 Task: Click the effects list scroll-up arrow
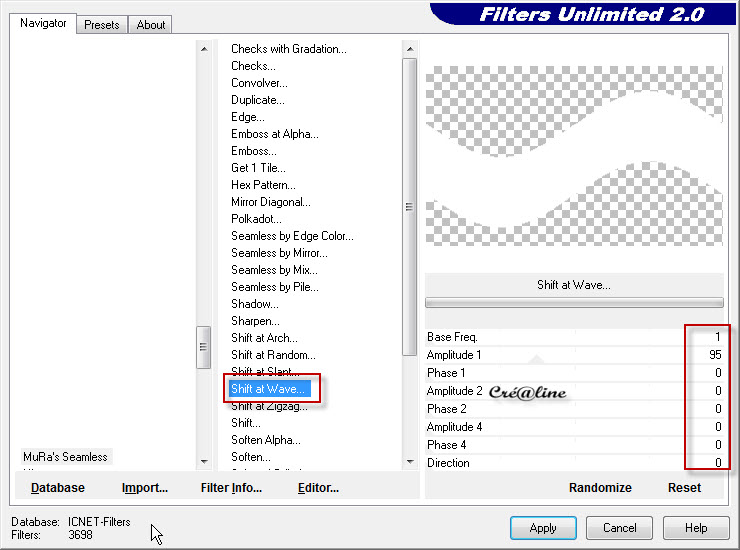coord(409,48)
